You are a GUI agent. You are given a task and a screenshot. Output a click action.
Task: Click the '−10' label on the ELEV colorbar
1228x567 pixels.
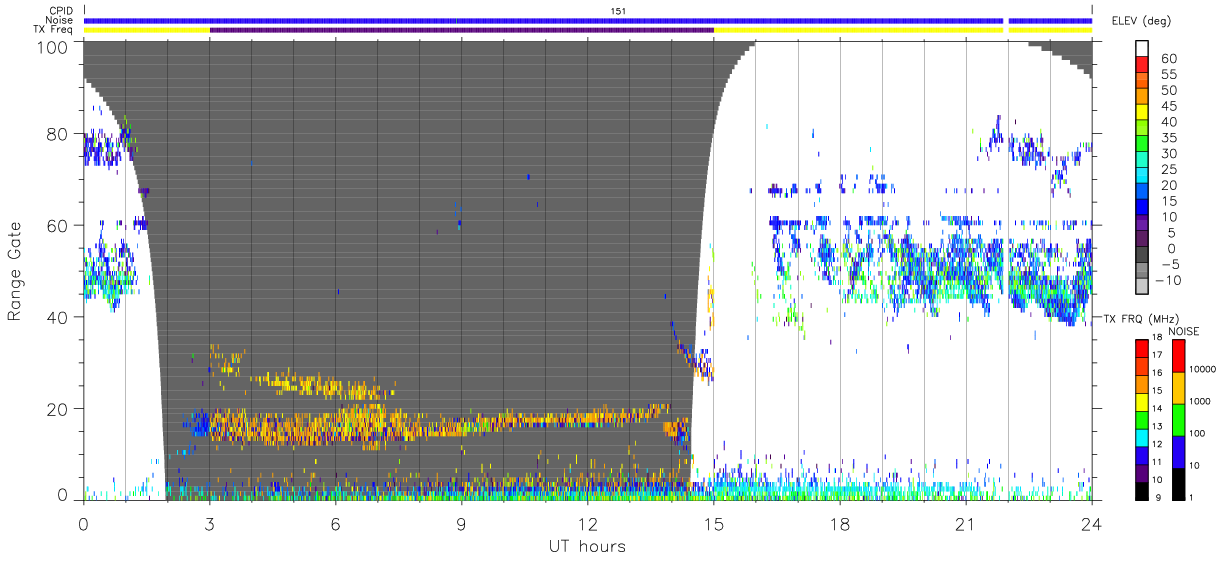[1167, 280]
